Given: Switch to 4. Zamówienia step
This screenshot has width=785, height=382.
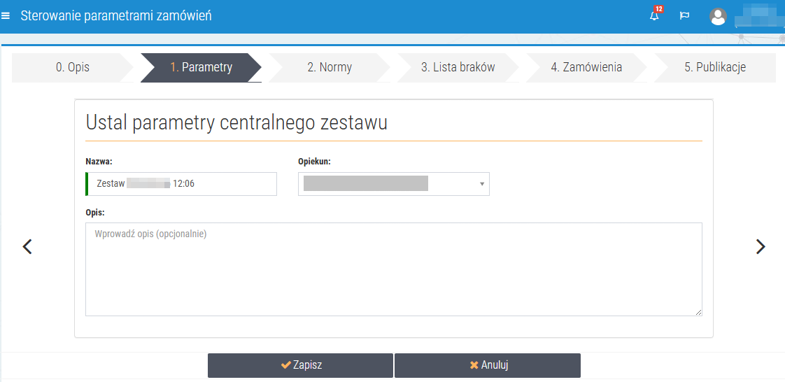Looking at the screenshot, I should tap(586, 68).
